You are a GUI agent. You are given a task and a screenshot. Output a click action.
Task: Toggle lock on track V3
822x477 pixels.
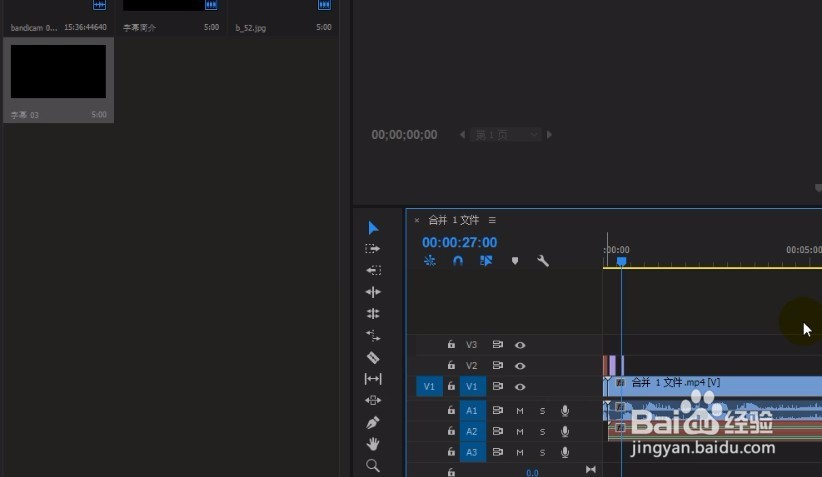click(x=451, y=344)
